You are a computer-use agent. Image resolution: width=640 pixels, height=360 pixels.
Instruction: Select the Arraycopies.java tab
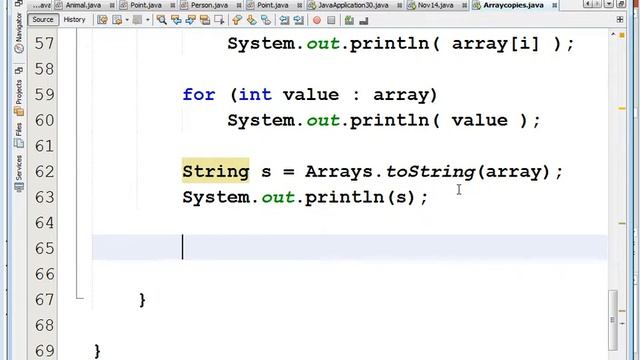click(x=513, y=5)
